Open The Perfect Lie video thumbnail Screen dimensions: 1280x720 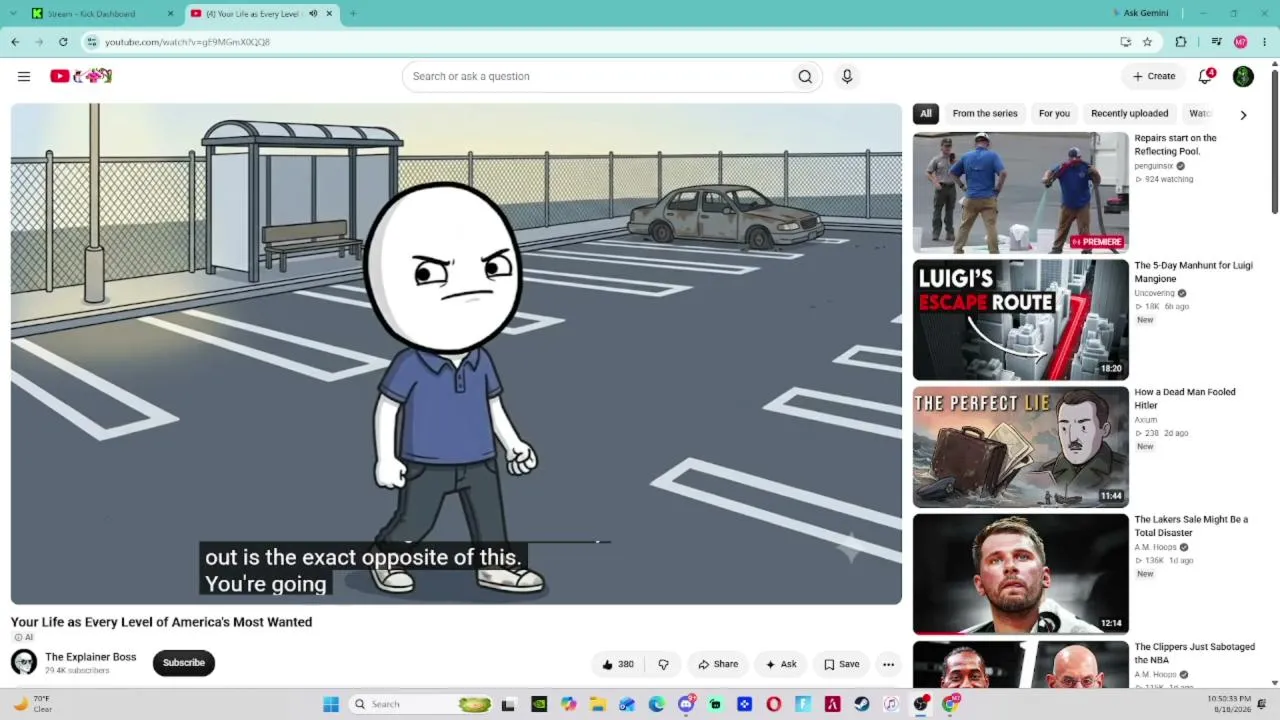pos(1021,447)
